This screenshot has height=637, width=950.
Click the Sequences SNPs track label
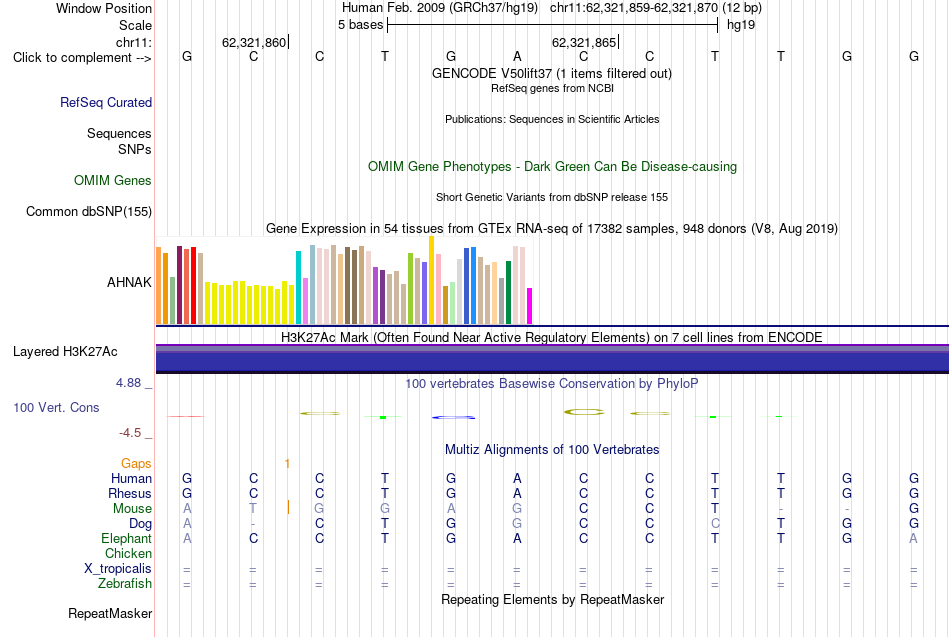click(x=119, y=141)
